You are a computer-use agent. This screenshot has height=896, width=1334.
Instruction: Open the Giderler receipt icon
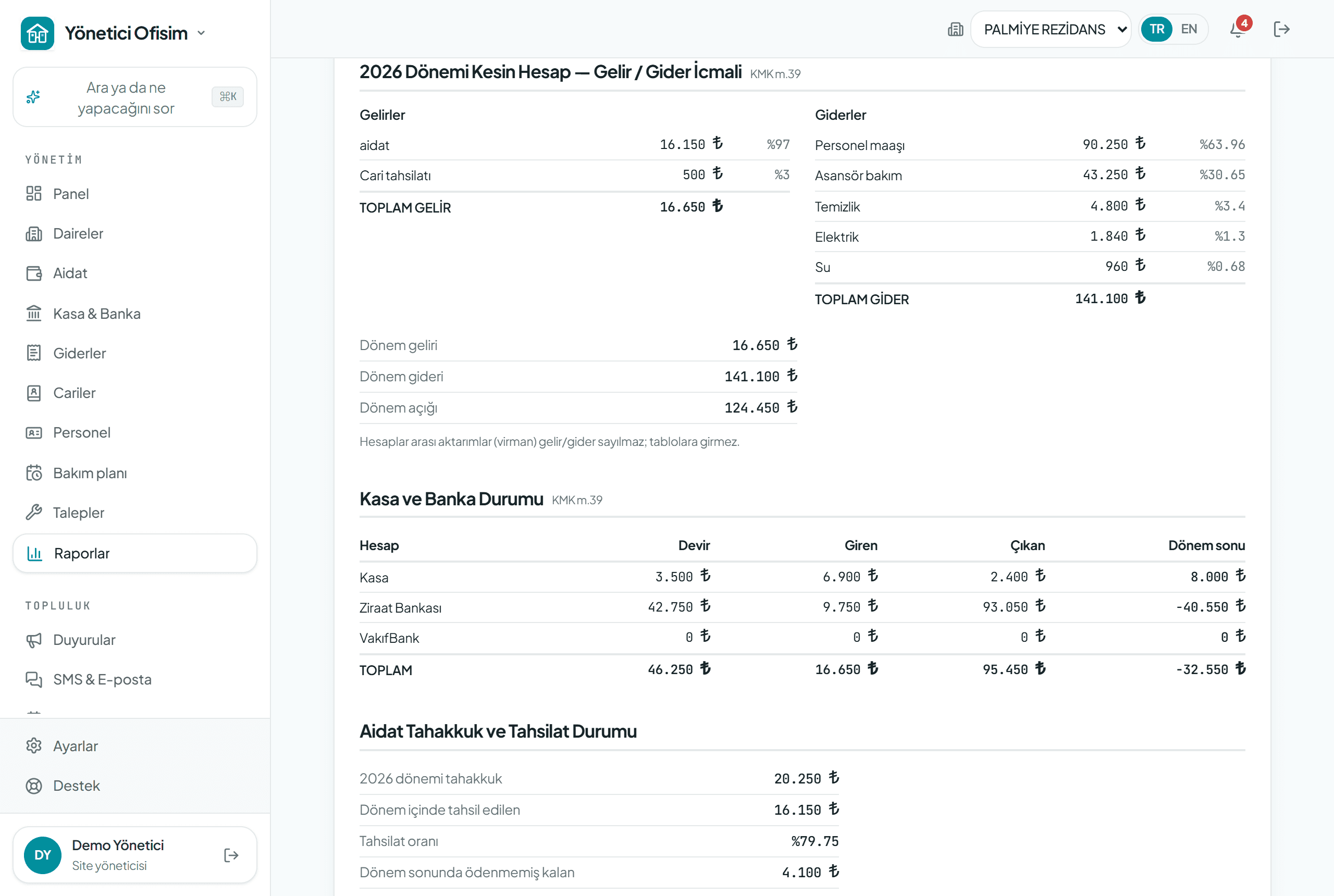34,353
